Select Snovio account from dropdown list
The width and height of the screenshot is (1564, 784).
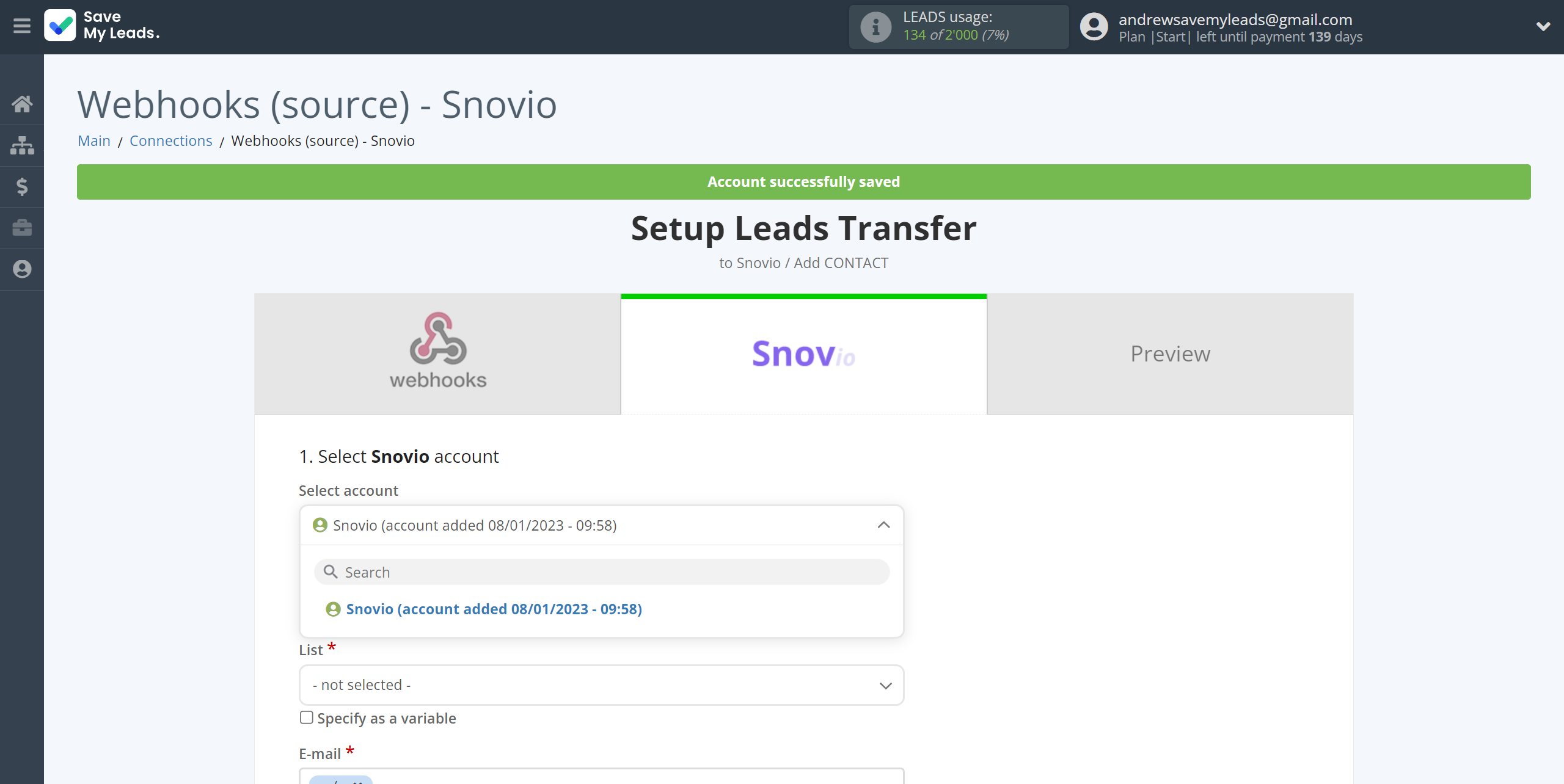(493, 608)
